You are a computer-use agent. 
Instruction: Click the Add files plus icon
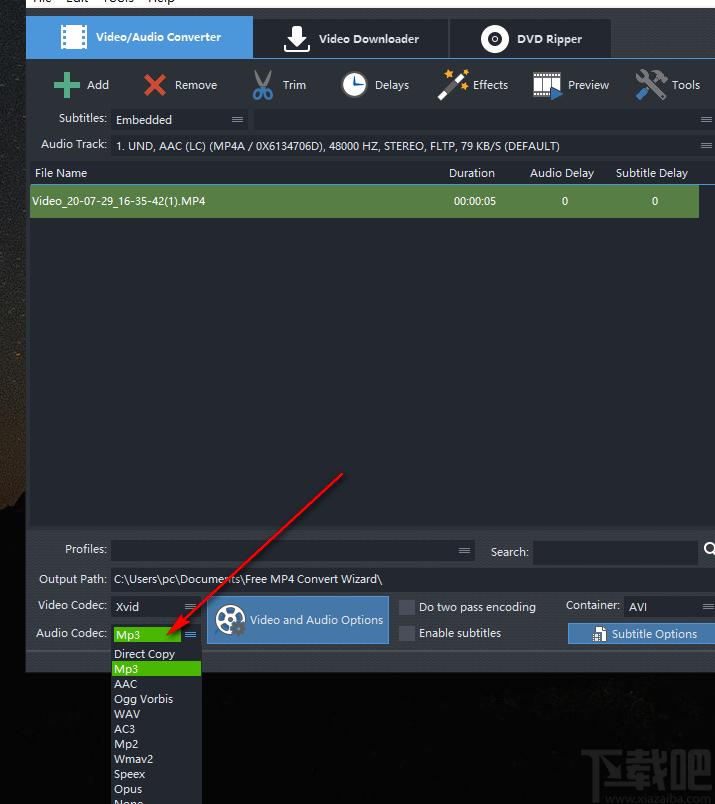tap(67, 85)
